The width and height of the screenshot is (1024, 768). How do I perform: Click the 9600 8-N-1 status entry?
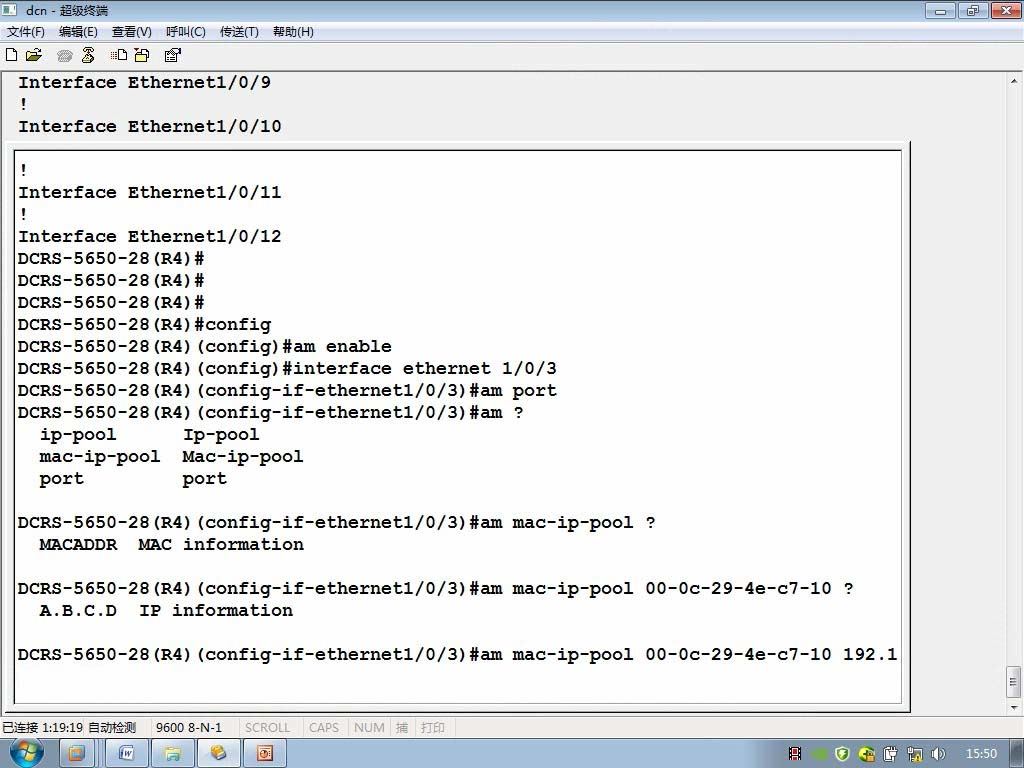tap(189, 728)
